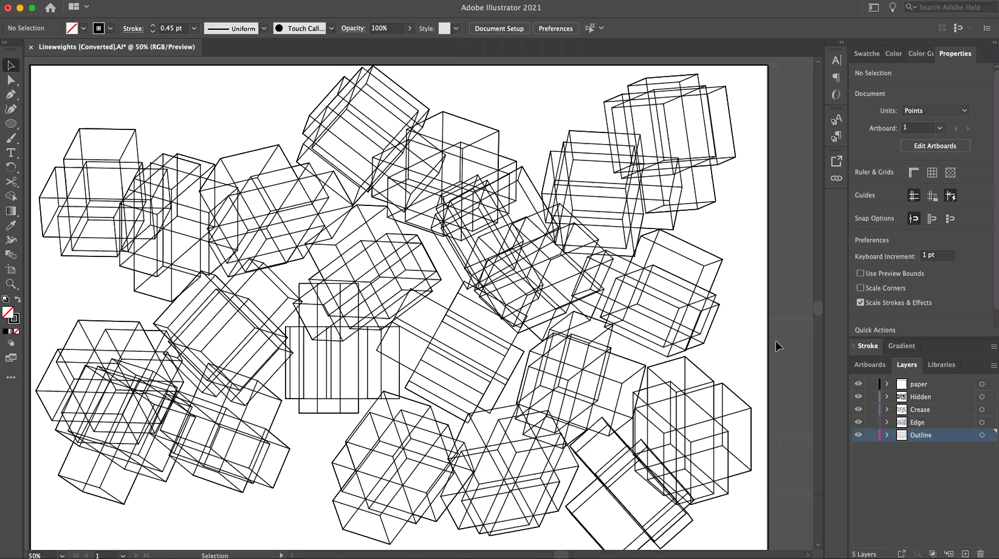Image resolution: width=999 pixels, height=559 pixels.
Task: Click the Keyboard Increment input field
Action: point(937,255)
